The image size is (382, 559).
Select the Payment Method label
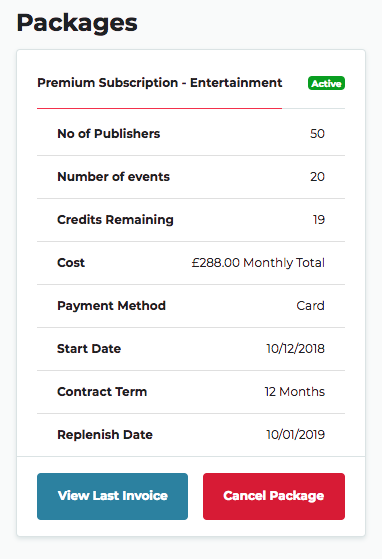point(112,306)
